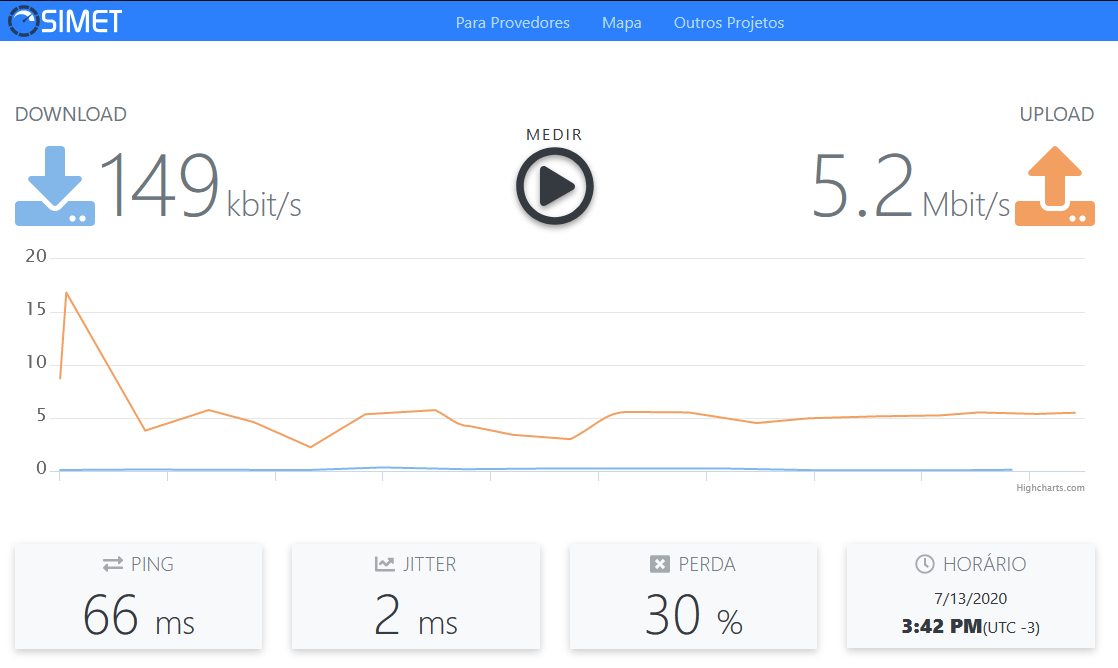Click the PERDA loss x icon
Image resolution: width=1118 pixels, height=668 pixels.
(x=660, y=564)
